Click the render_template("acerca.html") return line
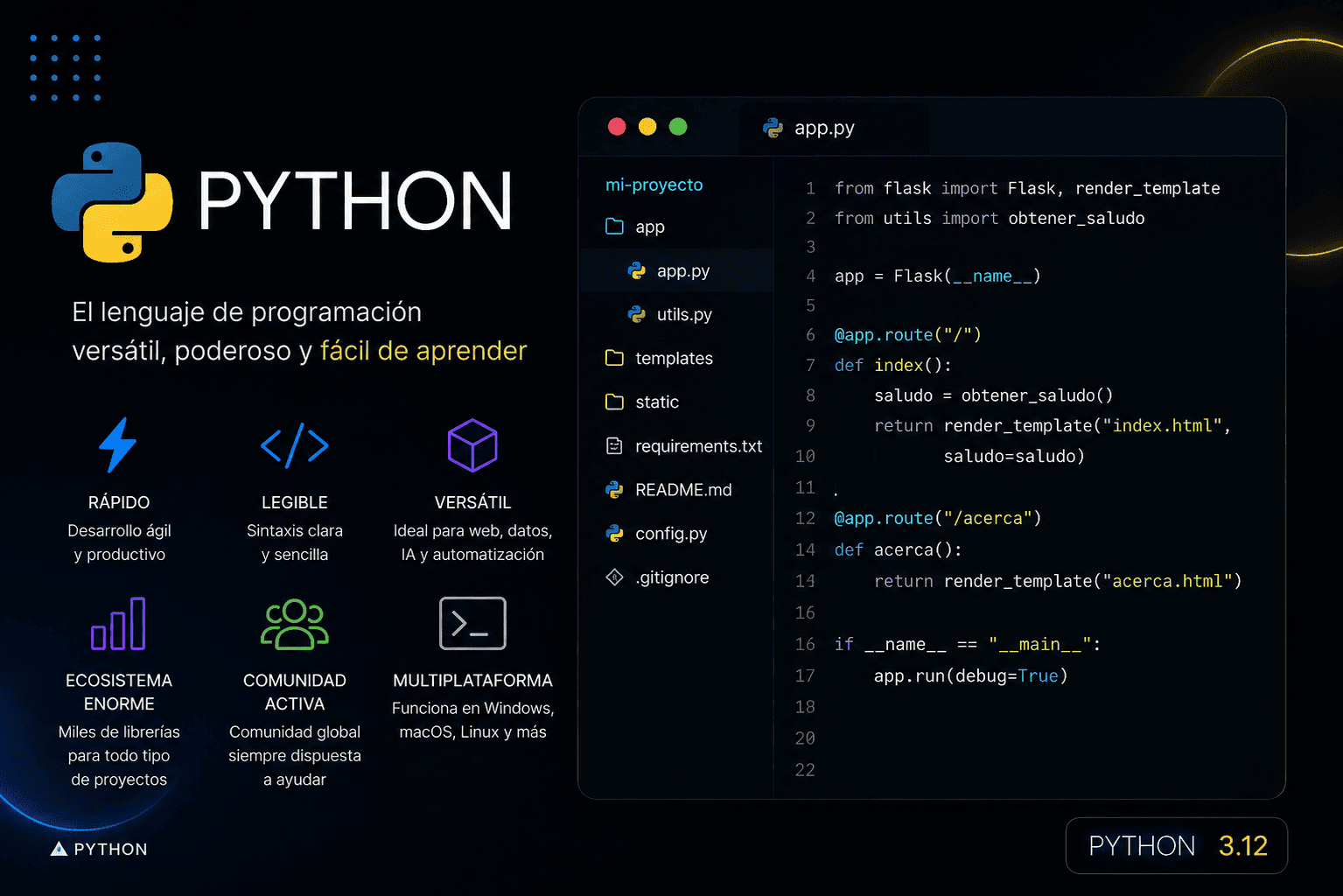Image resolution: width=1343 pixels, height=896 pixels. tap(1058, 581)
